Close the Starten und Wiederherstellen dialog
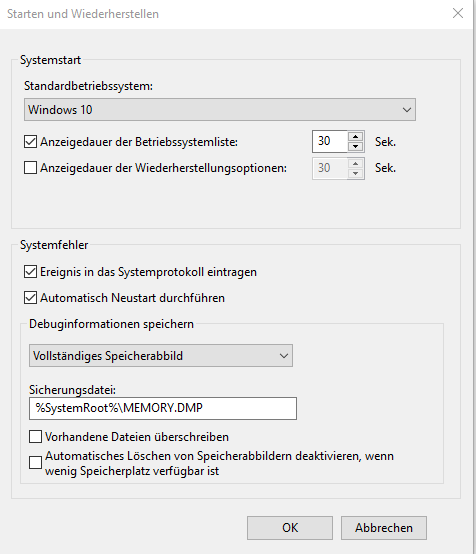Viewport: 476px width, 554px height. 458,13
